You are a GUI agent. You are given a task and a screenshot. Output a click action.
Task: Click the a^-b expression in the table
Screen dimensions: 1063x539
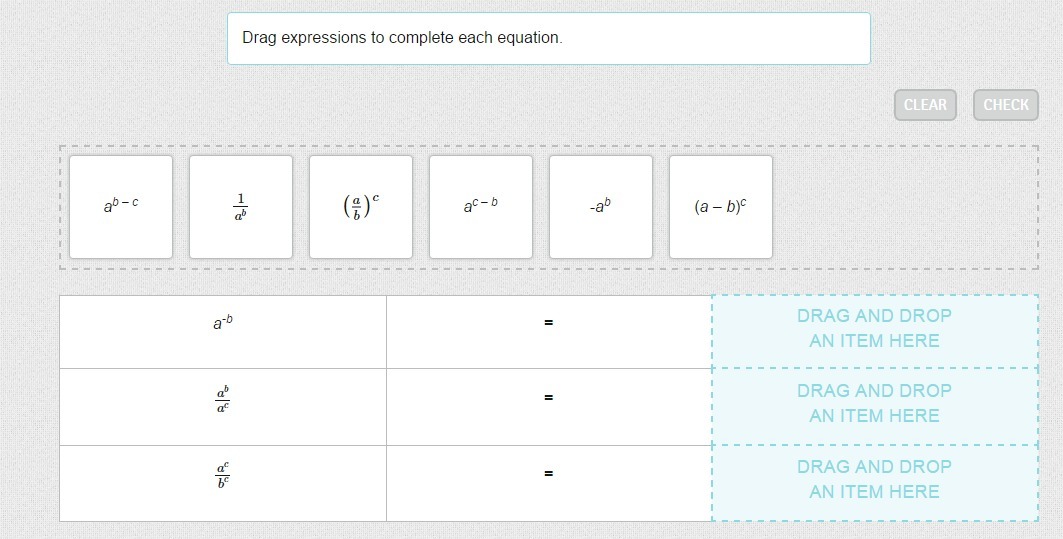click(x=223, y=323)
